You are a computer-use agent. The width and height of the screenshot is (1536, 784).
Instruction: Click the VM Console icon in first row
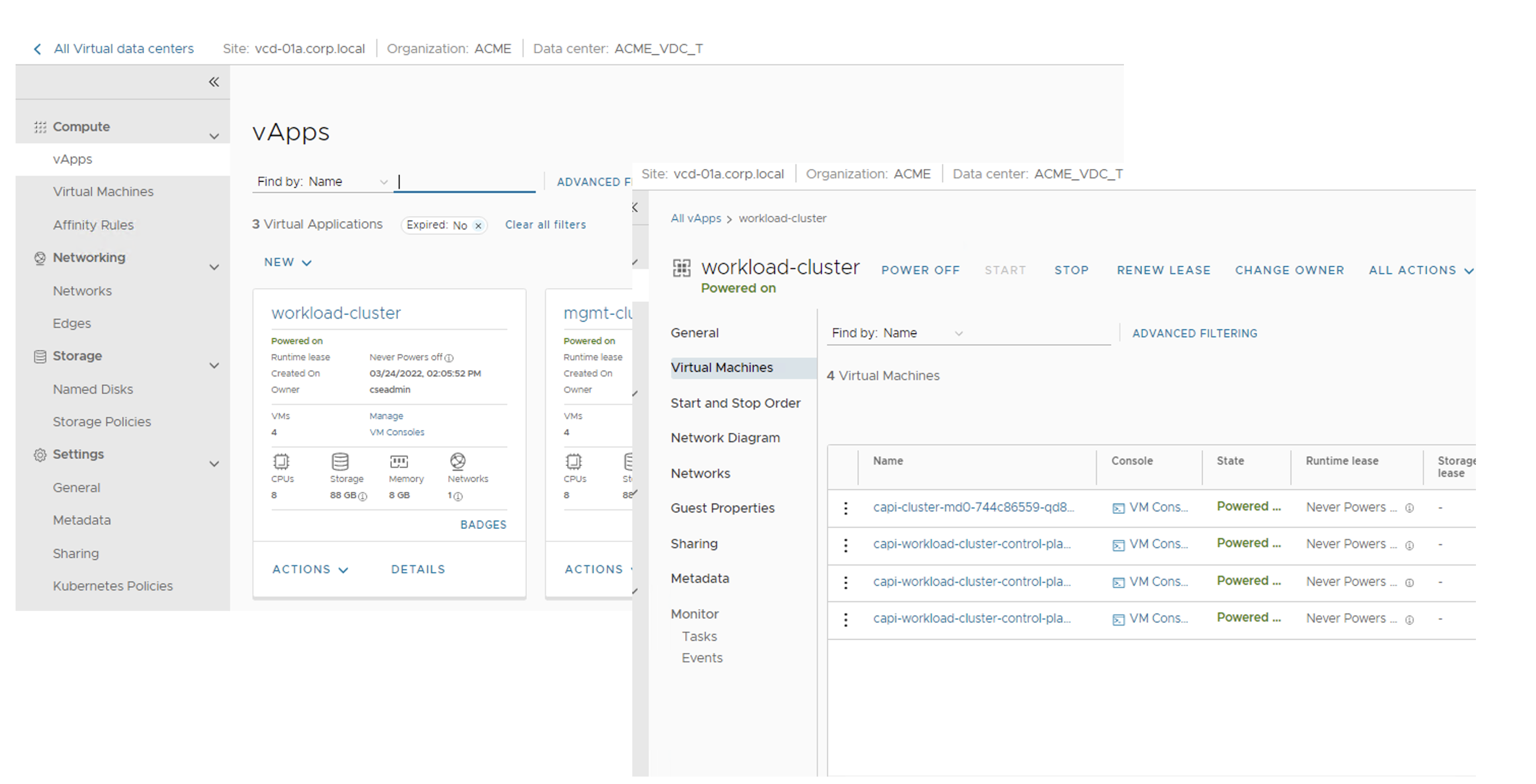1118,508
